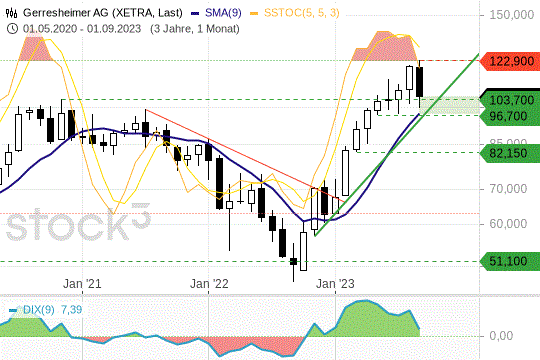The height and width of the screenshot is (360, 540).
Task: Select the Gerresheimer AG (XETRA, Last) title
Action: [x=103, y=13]
